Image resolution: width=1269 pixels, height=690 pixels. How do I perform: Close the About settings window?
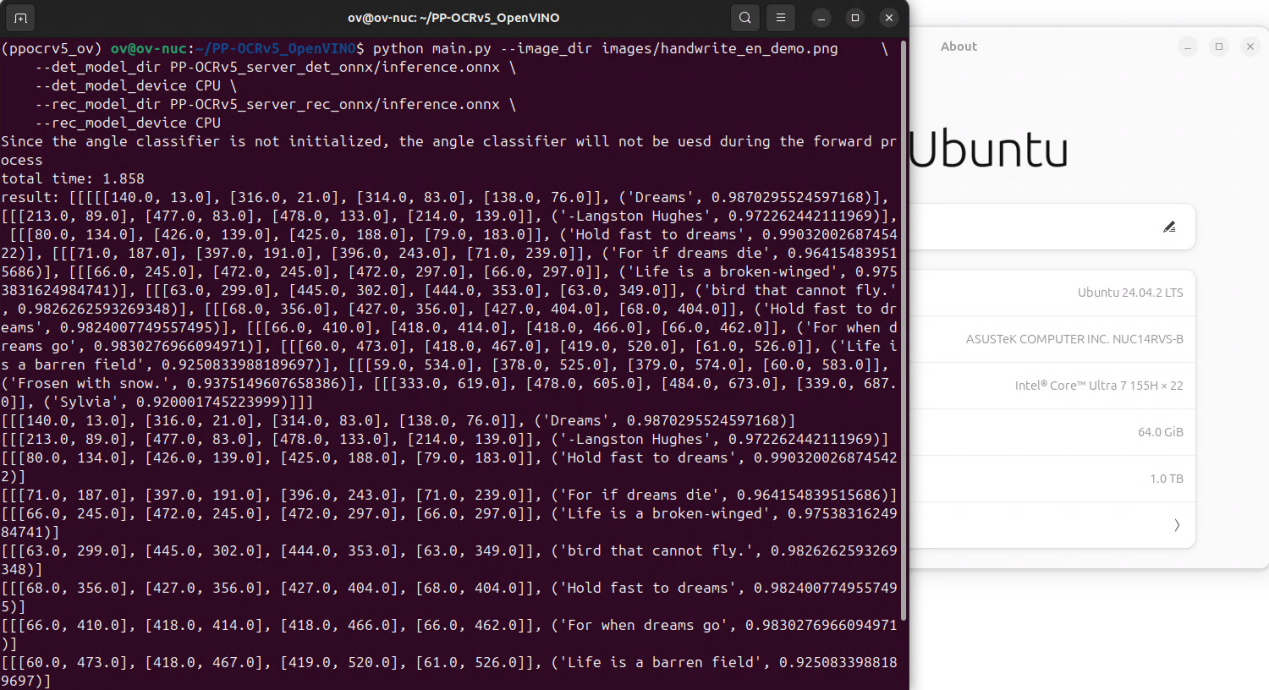[1249, 47]
